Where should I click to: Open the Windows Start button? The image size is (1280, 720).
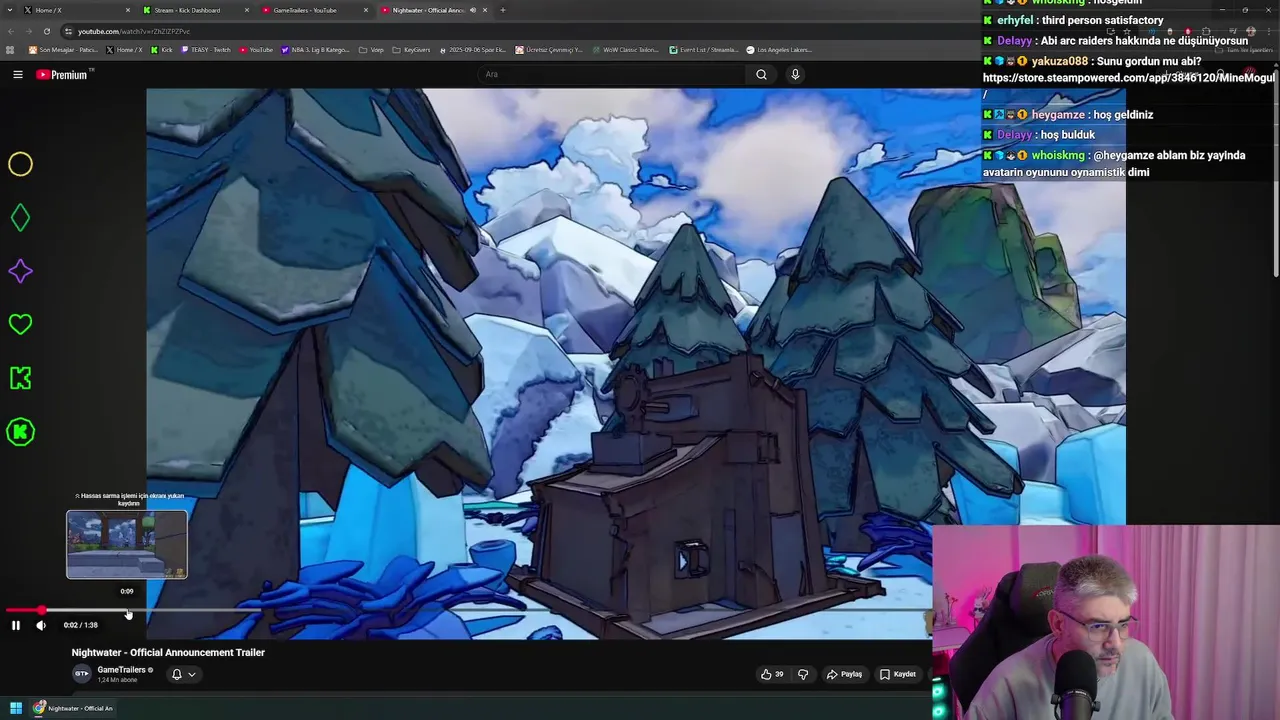[16, 708]
